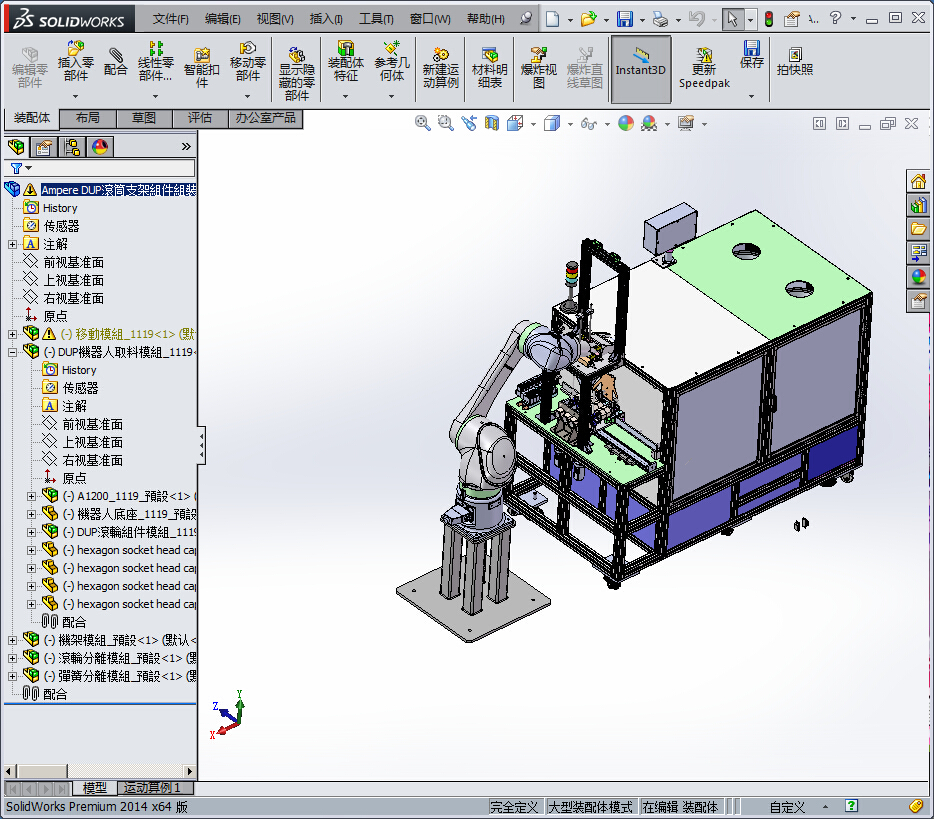Click the 自定义 units status bar entry

(x=787, y=807)
